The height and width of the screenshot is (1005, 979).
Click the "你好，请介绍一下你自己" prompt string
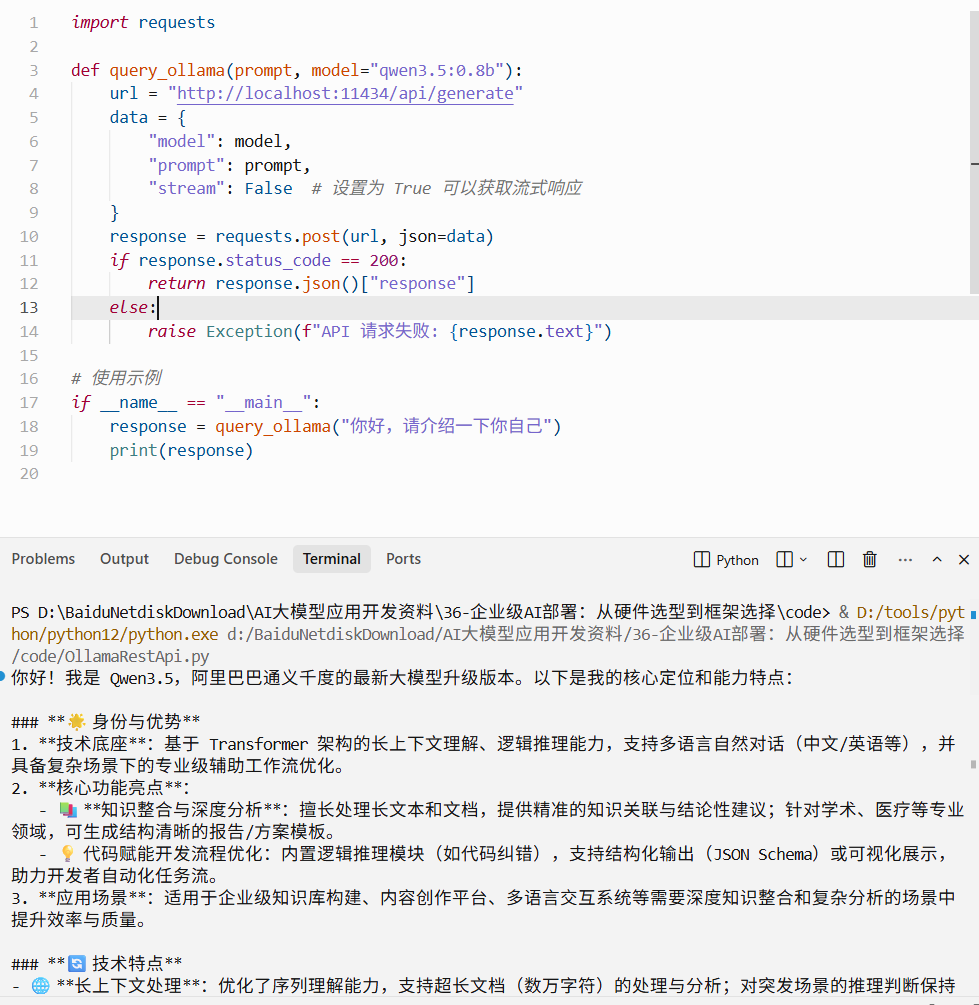click(x=446, y=426)
